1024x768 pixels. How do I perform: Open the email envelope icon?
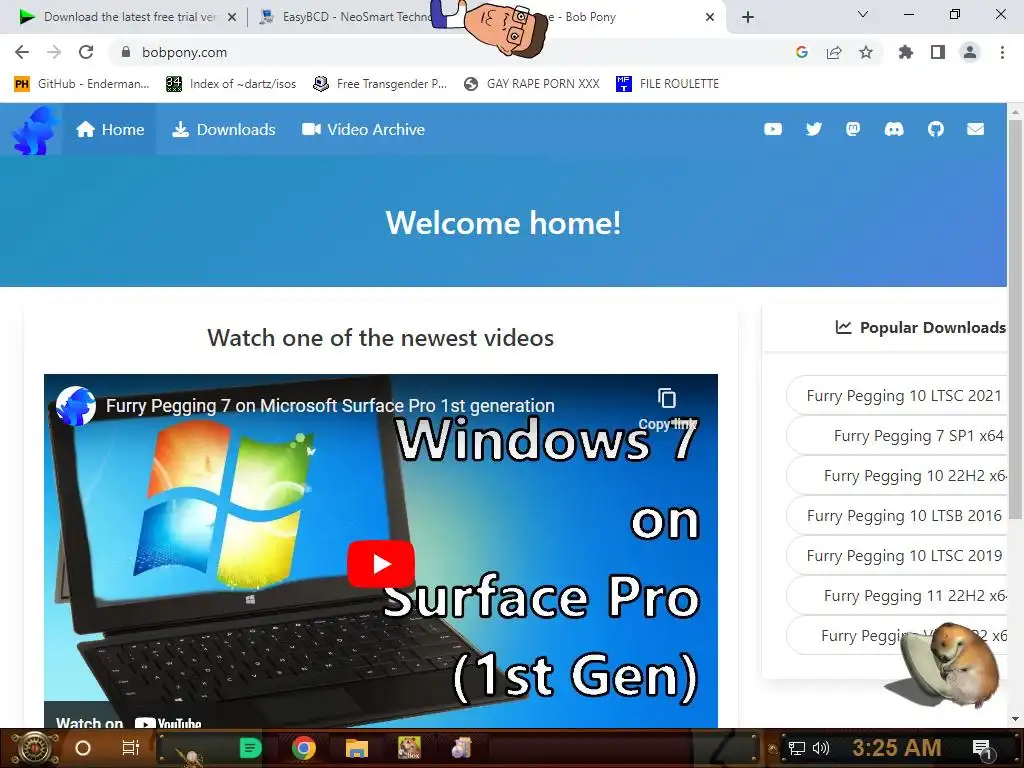[x=976, y=129]
